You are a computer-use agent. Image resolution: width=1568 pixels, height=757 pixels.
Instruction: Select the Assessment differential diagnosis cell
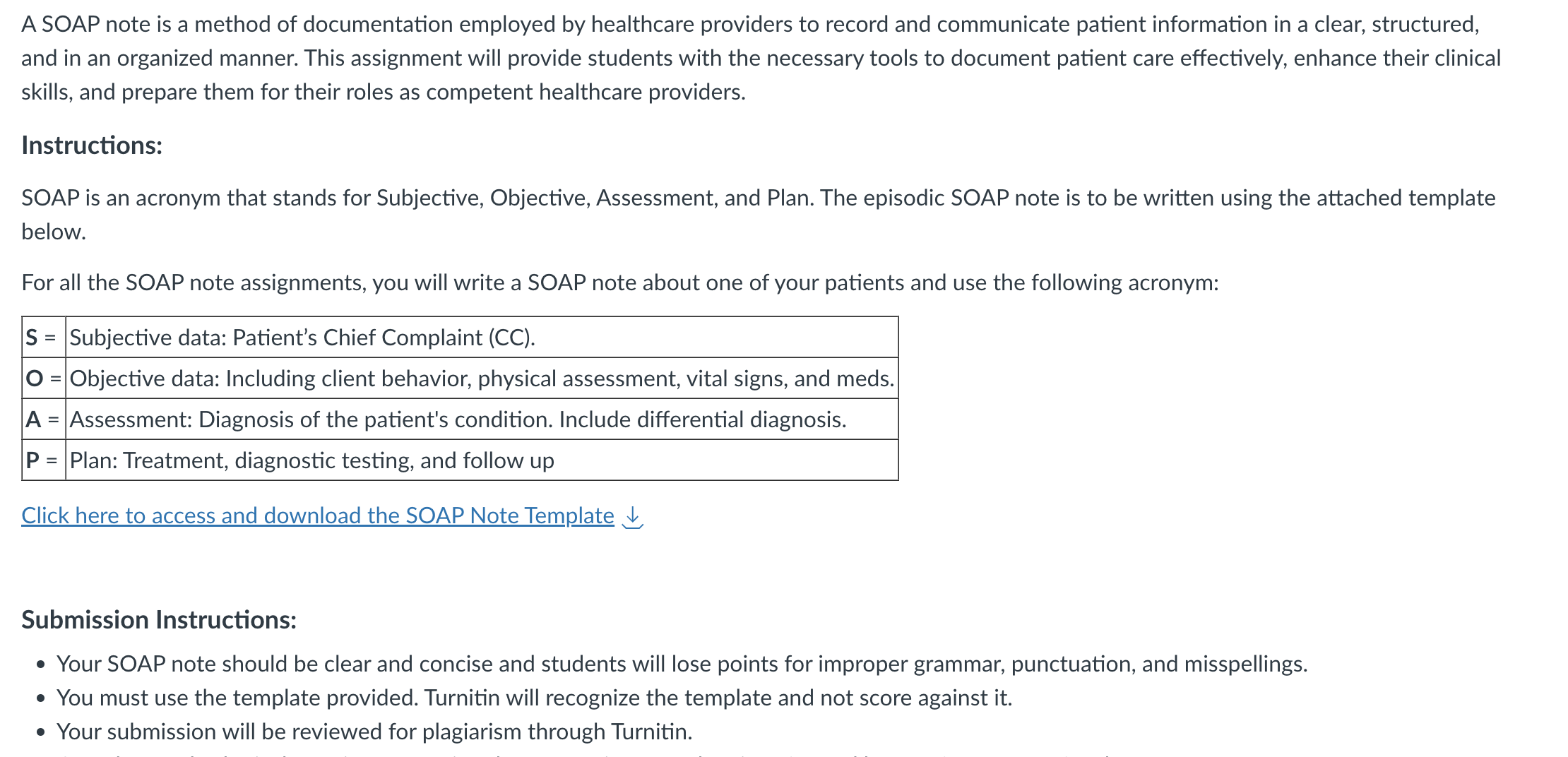click(482, 419)
